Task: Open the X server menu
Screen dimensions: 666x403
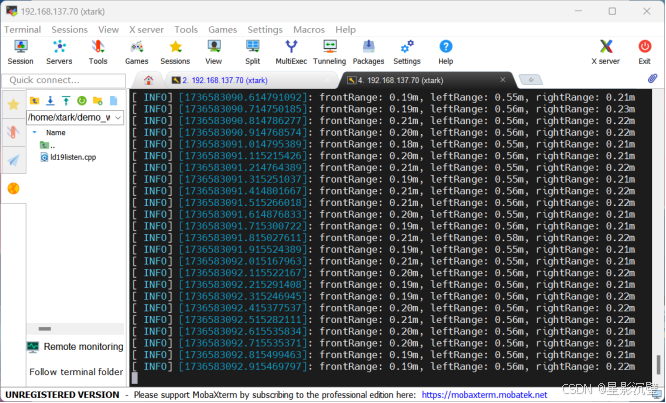Action: (x=146, y=30)
